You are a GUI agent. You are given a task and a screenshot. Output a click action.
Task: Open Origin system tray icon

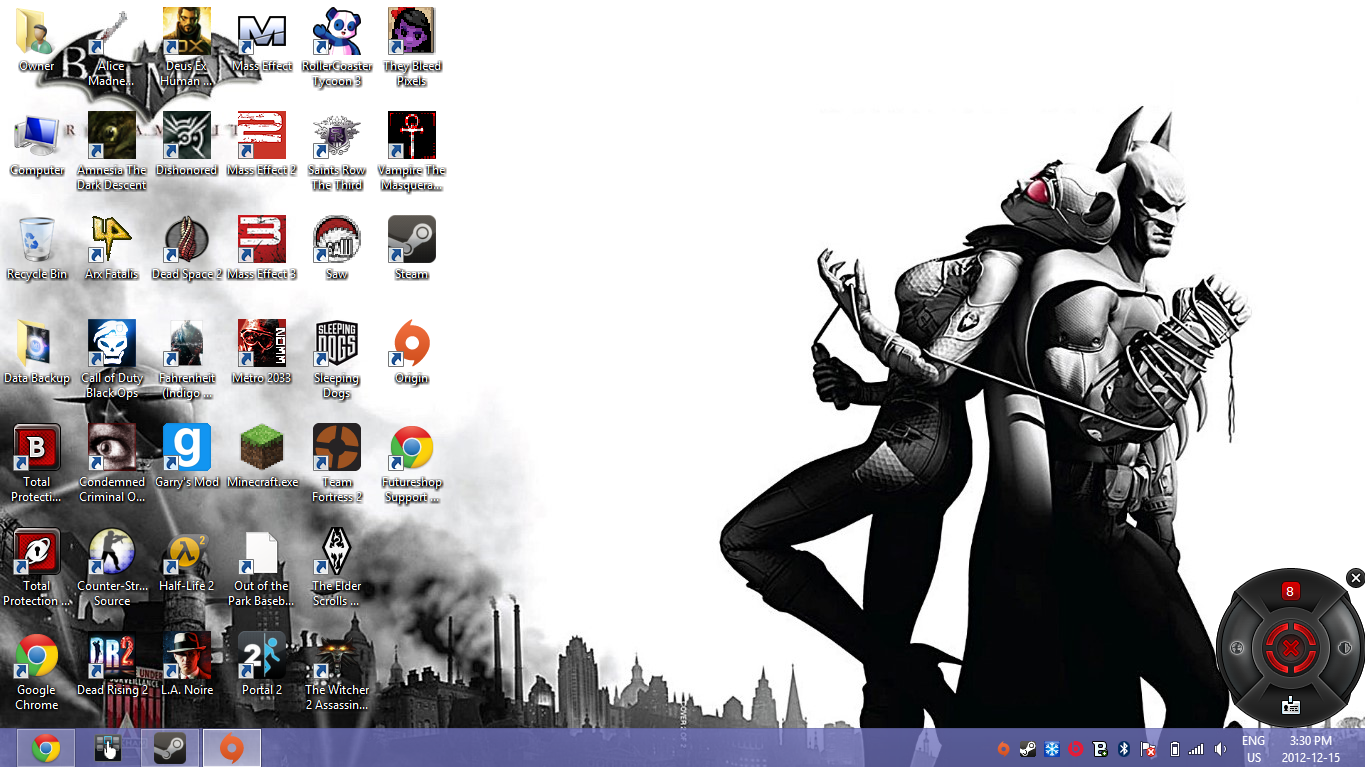pyautogui.click(x=1003, y=748)
